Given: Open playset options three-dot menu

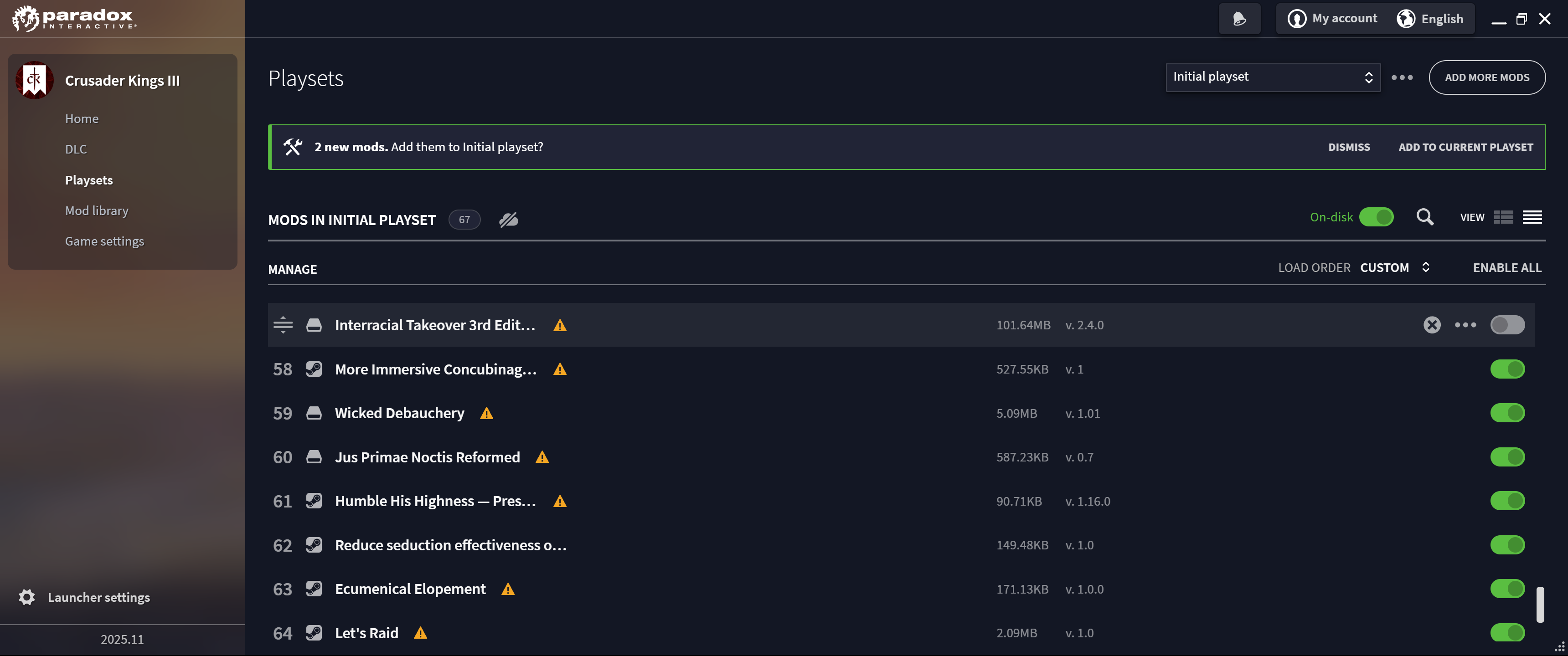Looking at the screenshot, I should click(x=1402, y=78).
